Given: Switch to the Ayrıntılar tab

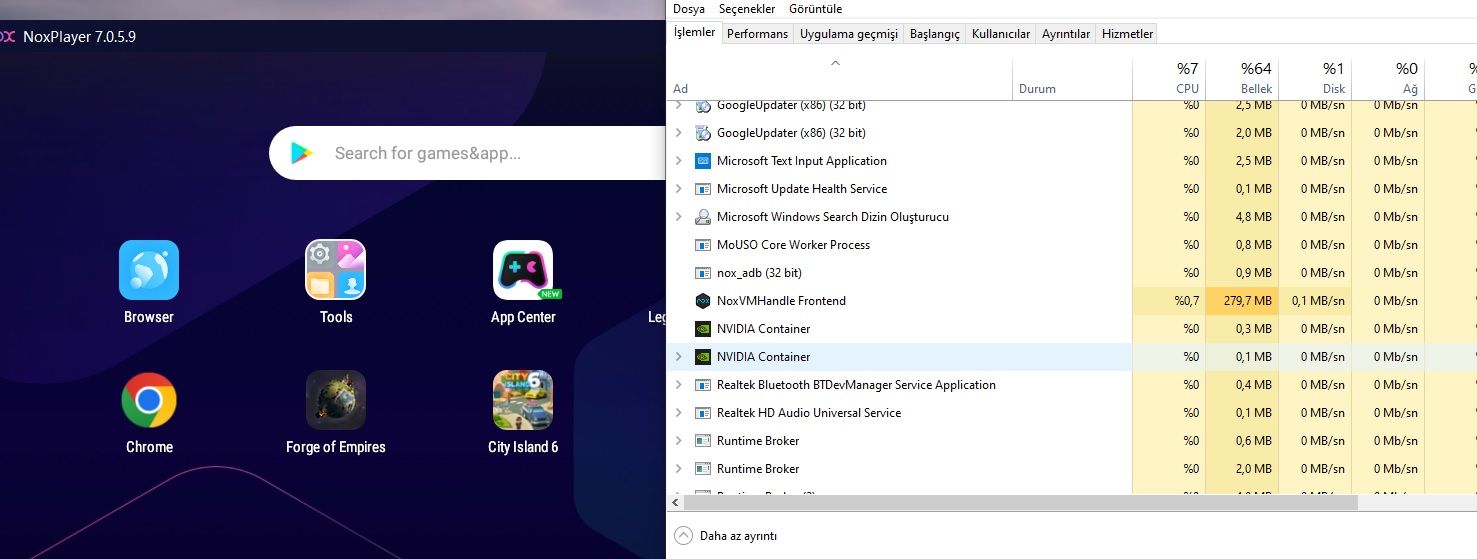Looking at the screenshot, I should point(1066,34).
